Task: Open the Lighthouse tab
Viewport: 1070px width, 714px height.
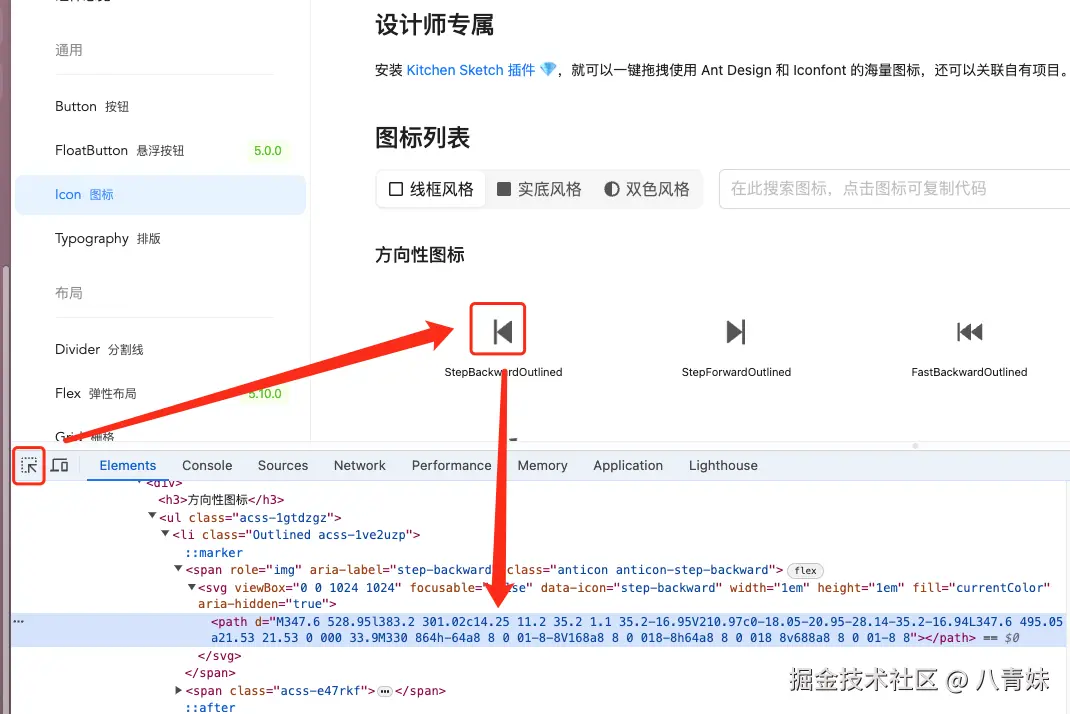Action: tap(723, 466)
